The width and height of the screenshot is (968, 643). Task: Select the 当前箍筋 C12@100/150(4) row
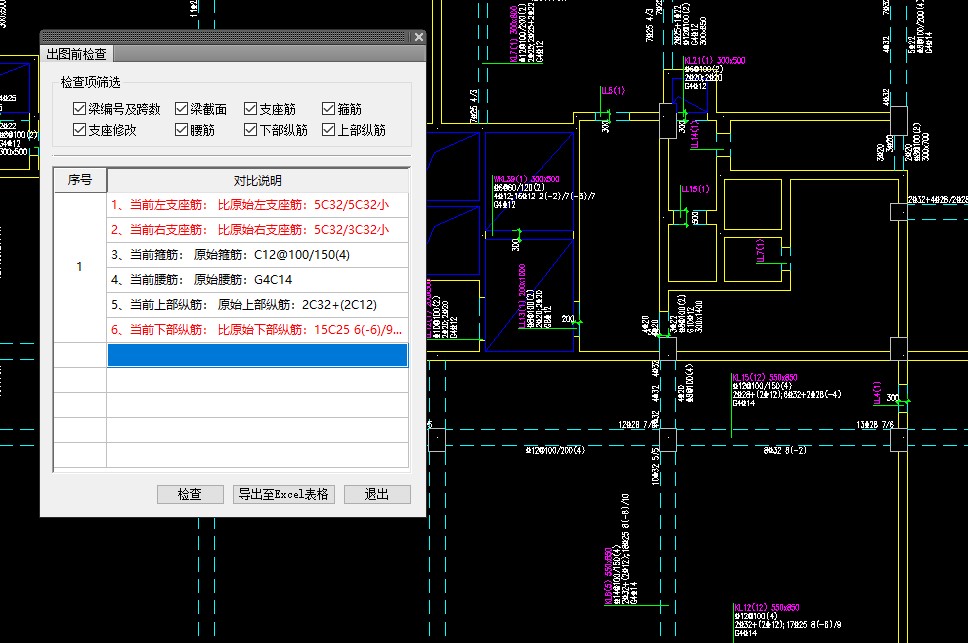point(257,255)
